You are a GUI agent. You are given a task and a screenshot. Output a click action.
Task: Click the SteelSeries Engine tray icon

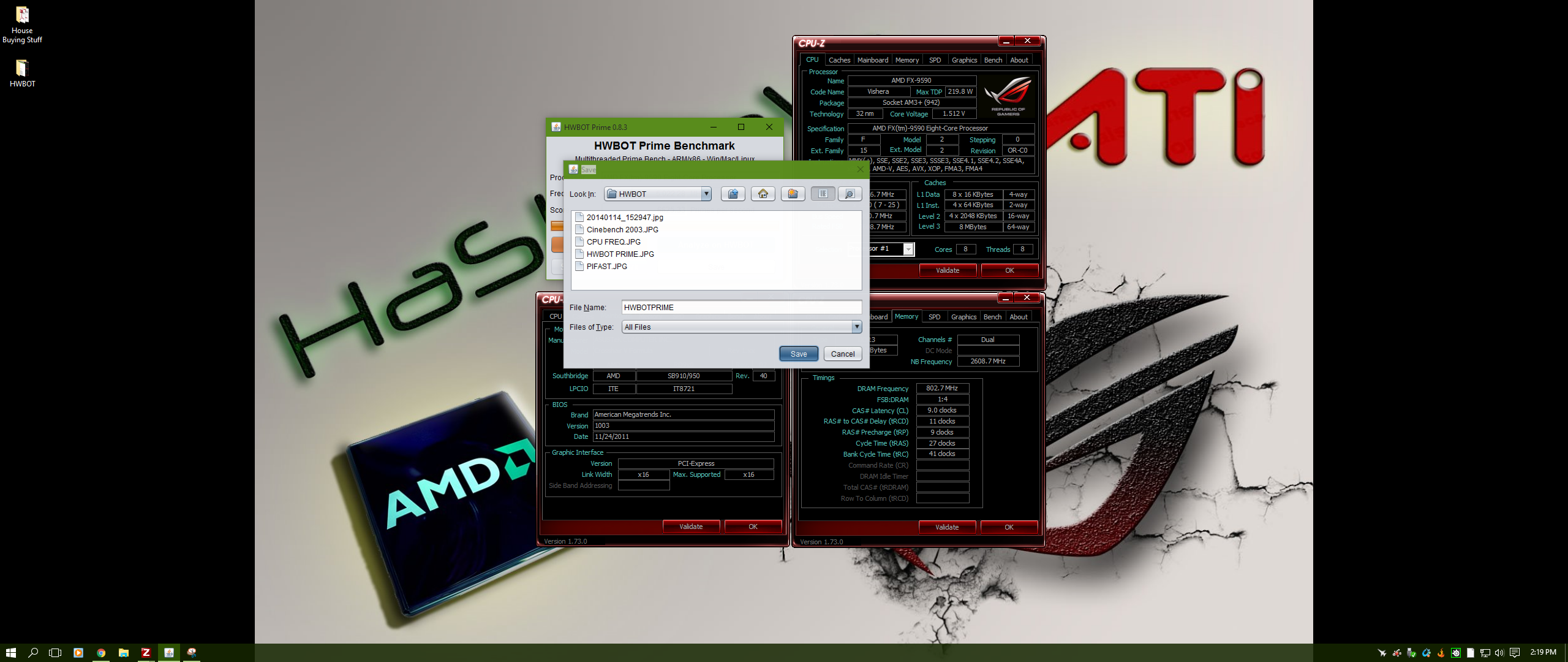point(1456,653)
